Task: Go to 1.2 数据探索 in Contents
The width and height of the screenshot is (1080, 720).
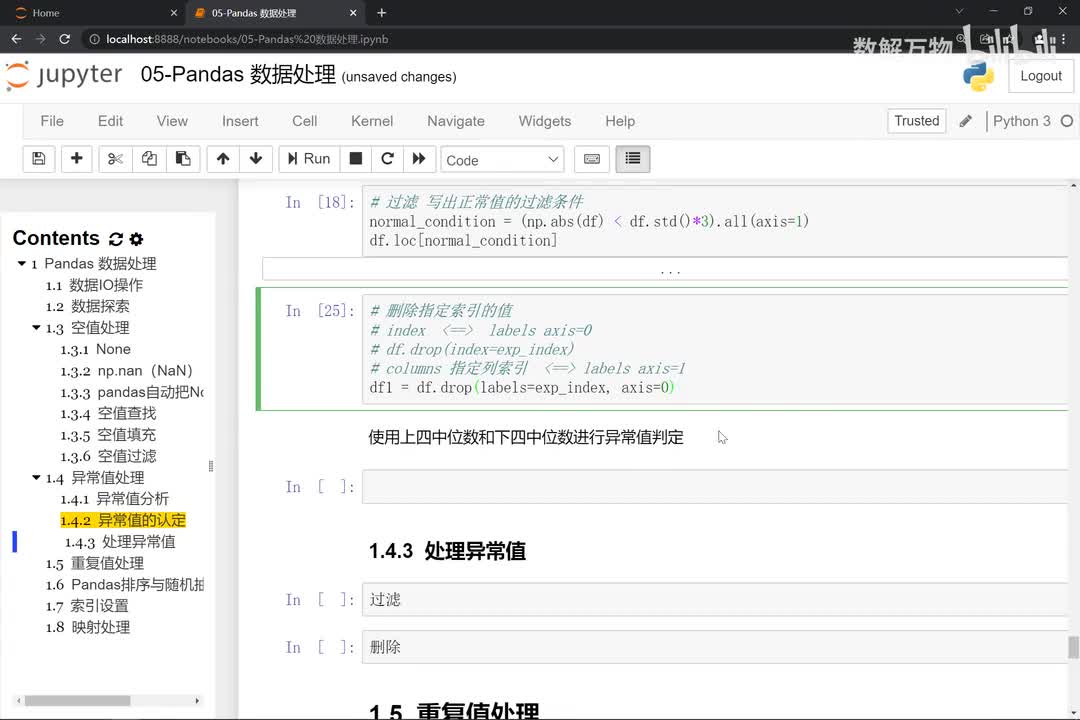Action: 87,307
